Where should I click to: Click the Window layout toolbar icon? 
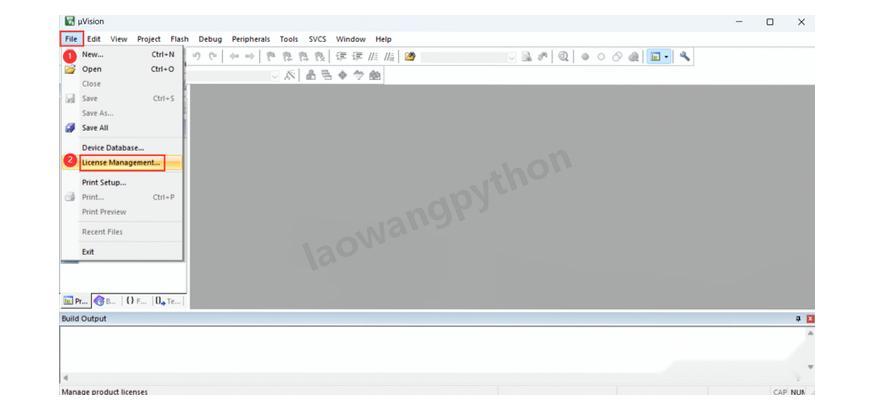click(x=656, y=56)
